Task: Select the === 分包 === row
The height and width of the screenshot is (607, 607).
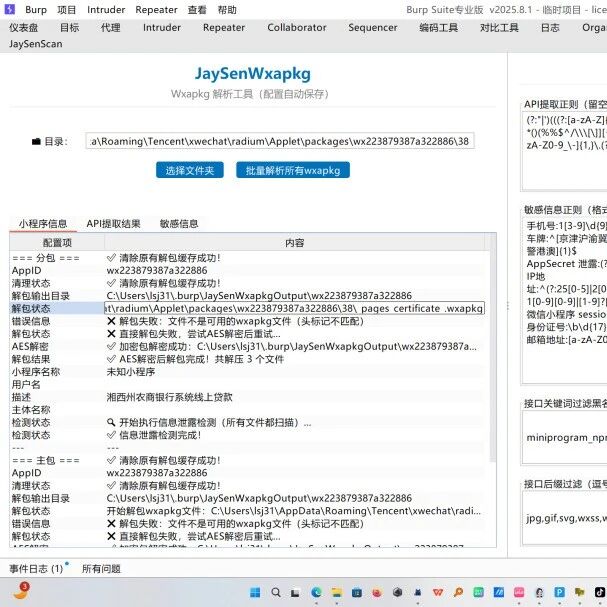Action: [248, 258]
